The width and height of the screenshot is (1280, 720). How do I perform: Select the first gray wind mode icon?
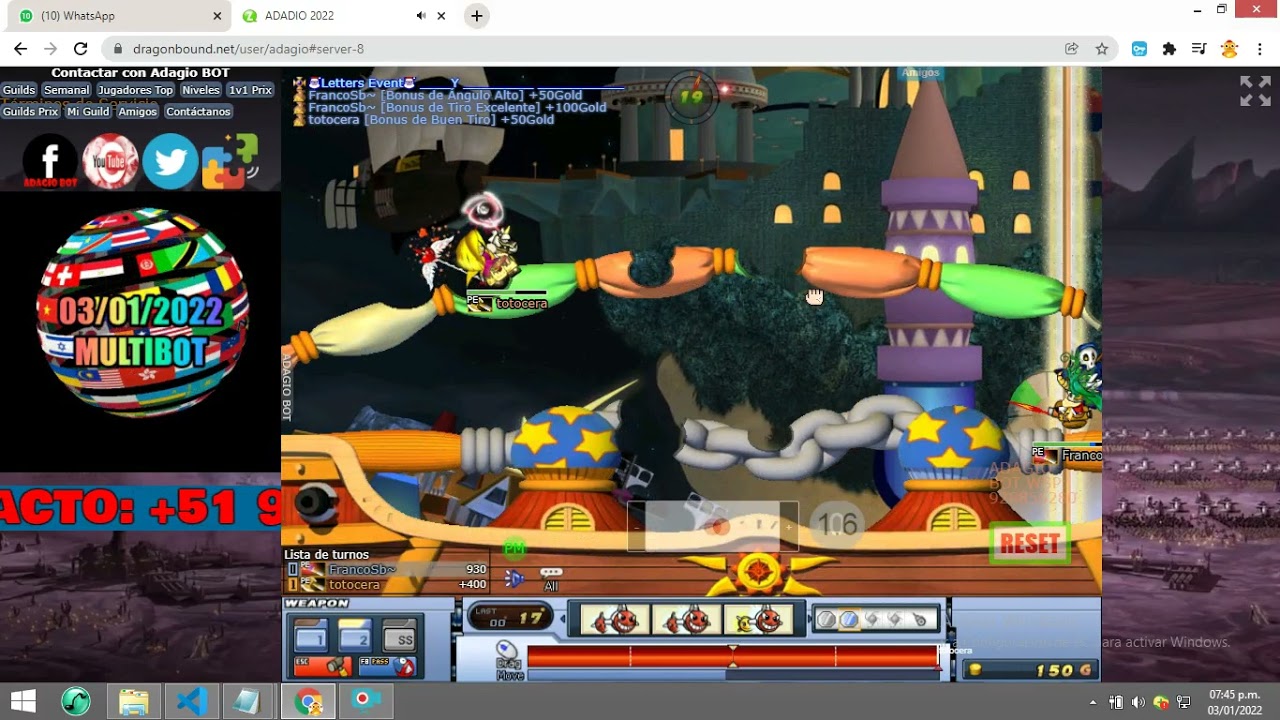826,620
